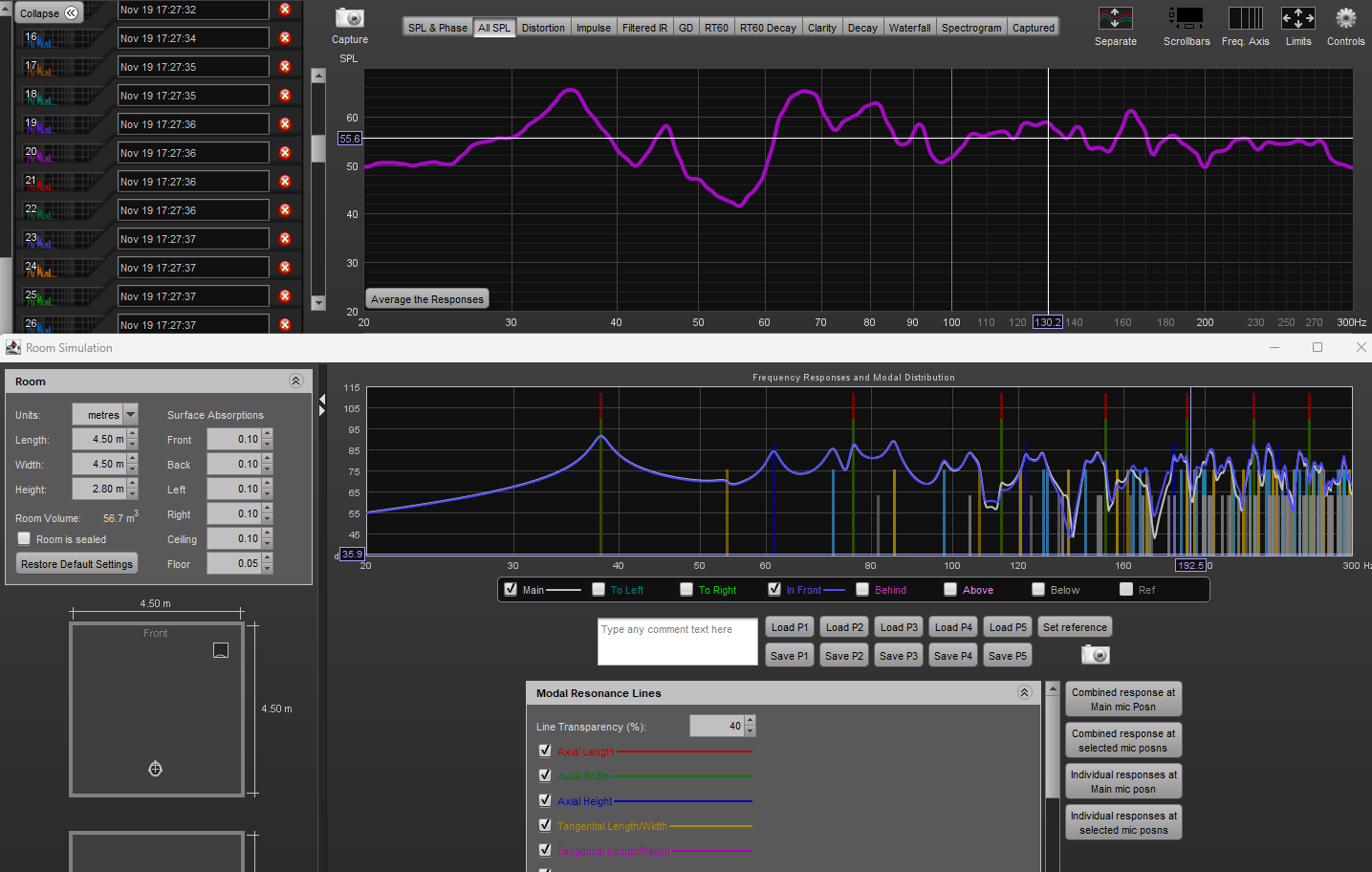Remove measurement 20 with its red X
1372x872 pixels.
[285, 153]
